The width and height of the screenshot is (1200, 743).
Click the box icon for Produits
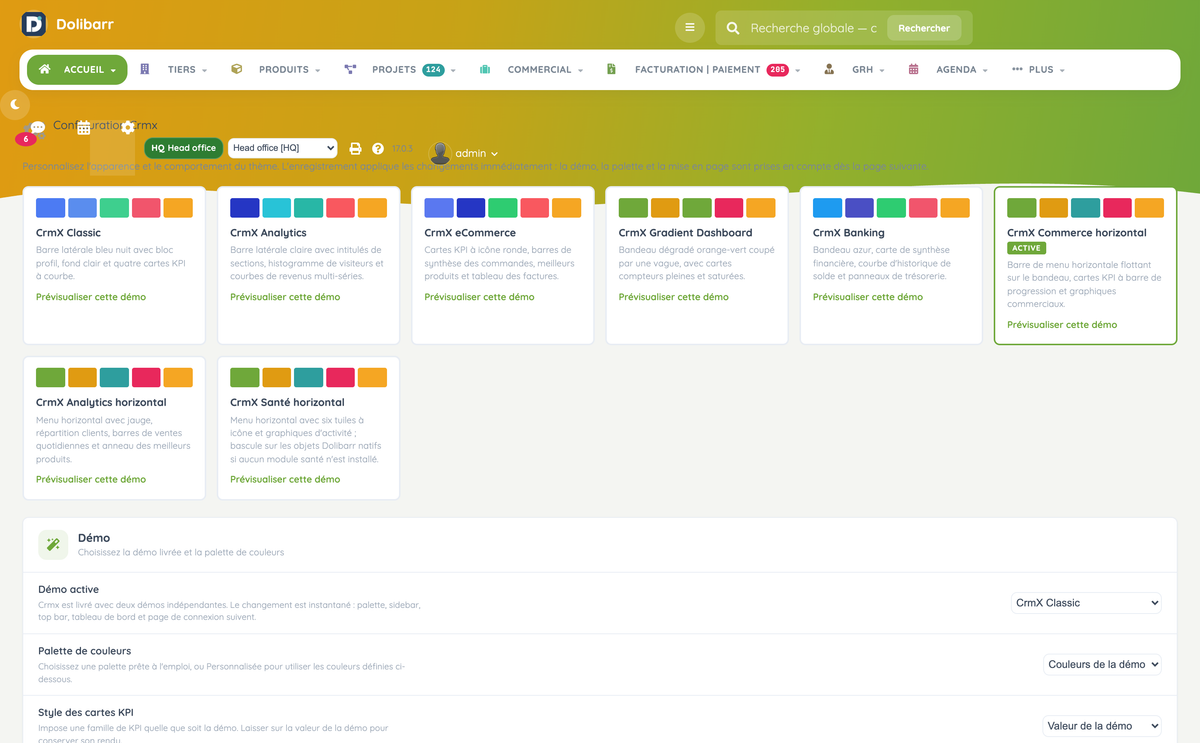coord(236,69)
